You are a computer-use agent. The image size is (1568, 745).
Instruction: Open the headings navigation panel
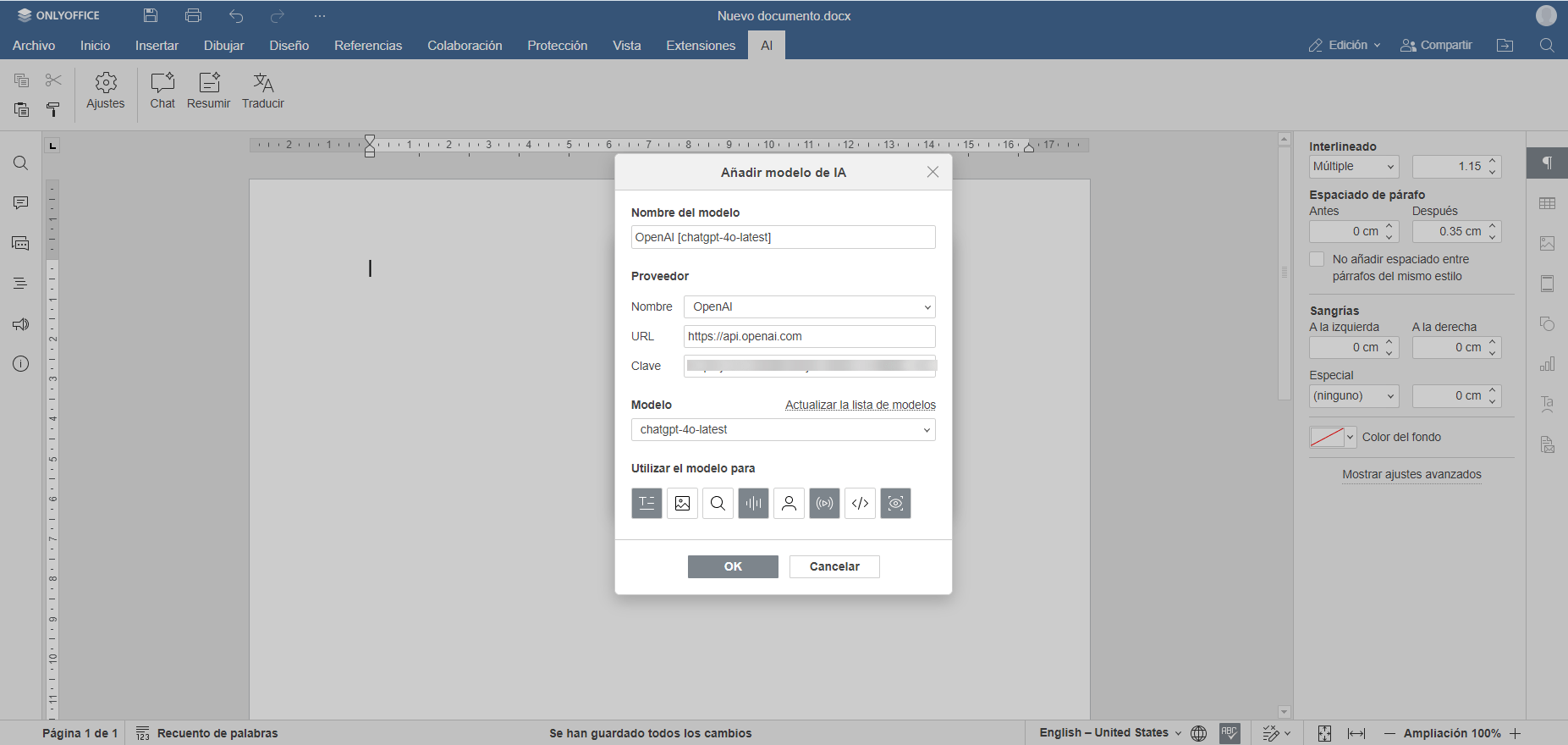coord(21,284)
